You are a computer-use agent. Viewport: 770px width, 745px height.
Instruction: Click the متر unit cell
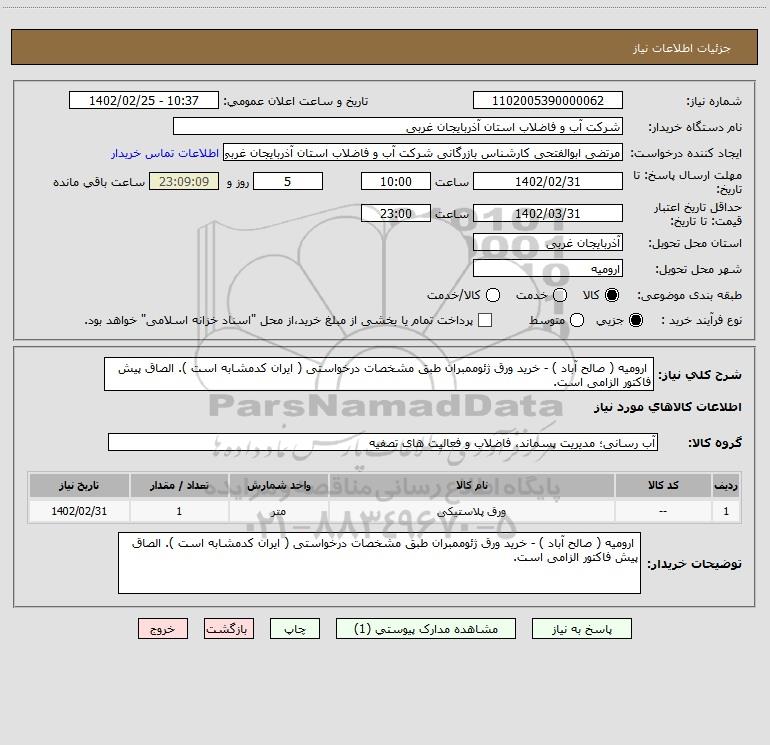[278, 511]
